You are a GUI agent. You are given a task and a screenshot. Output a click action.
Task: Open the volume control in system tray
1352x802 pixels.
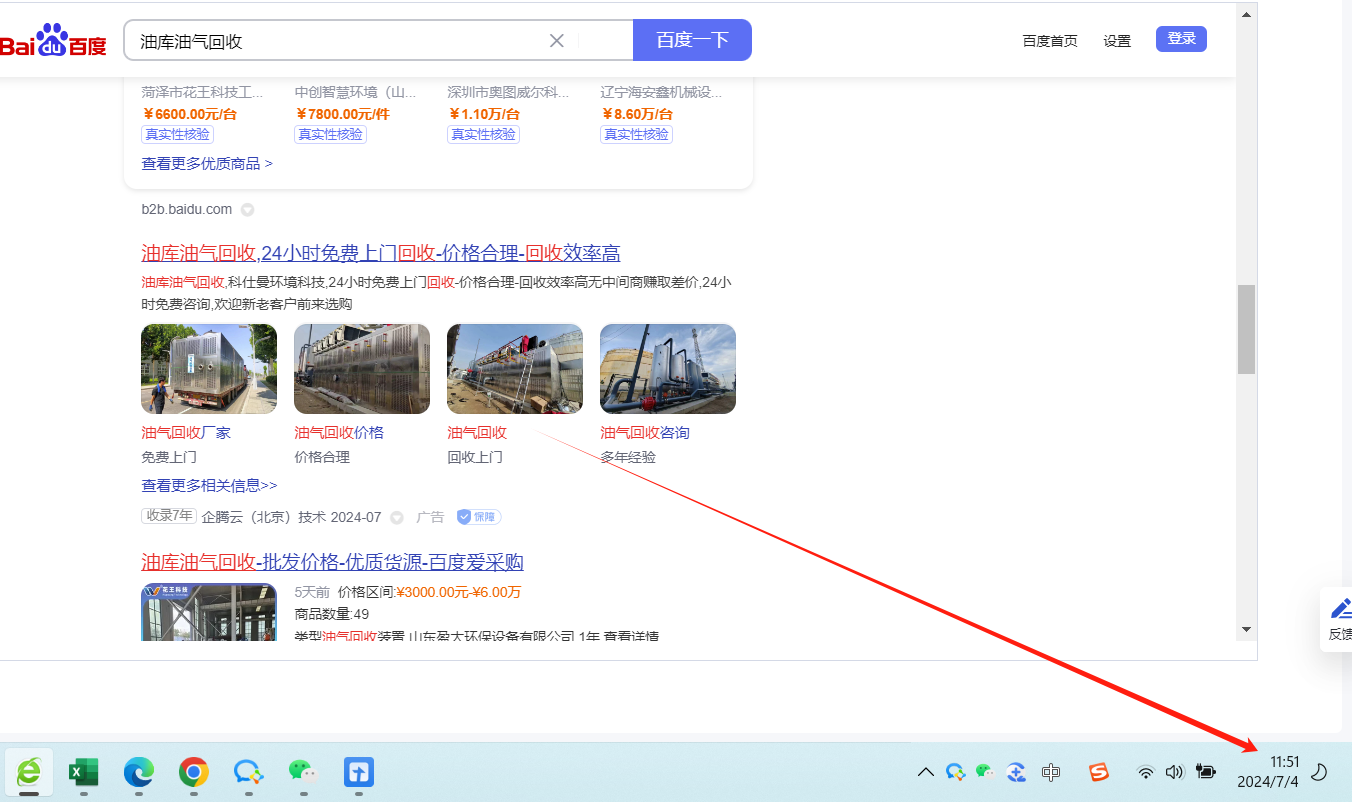pyautogui.click(x=1175, y=772)
